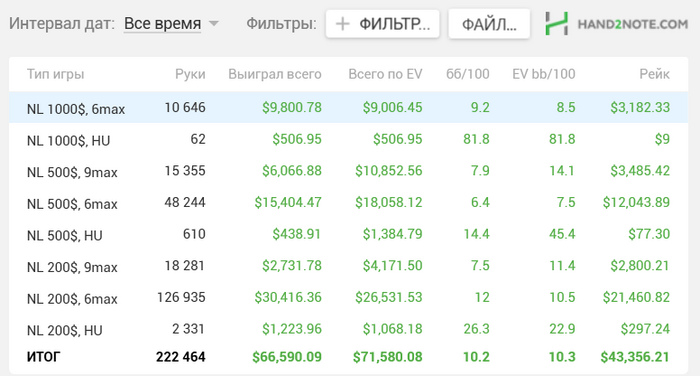The image size is (700, 376).
Task: Sort by the 'Выиграл всего' column
Action: 275,74
